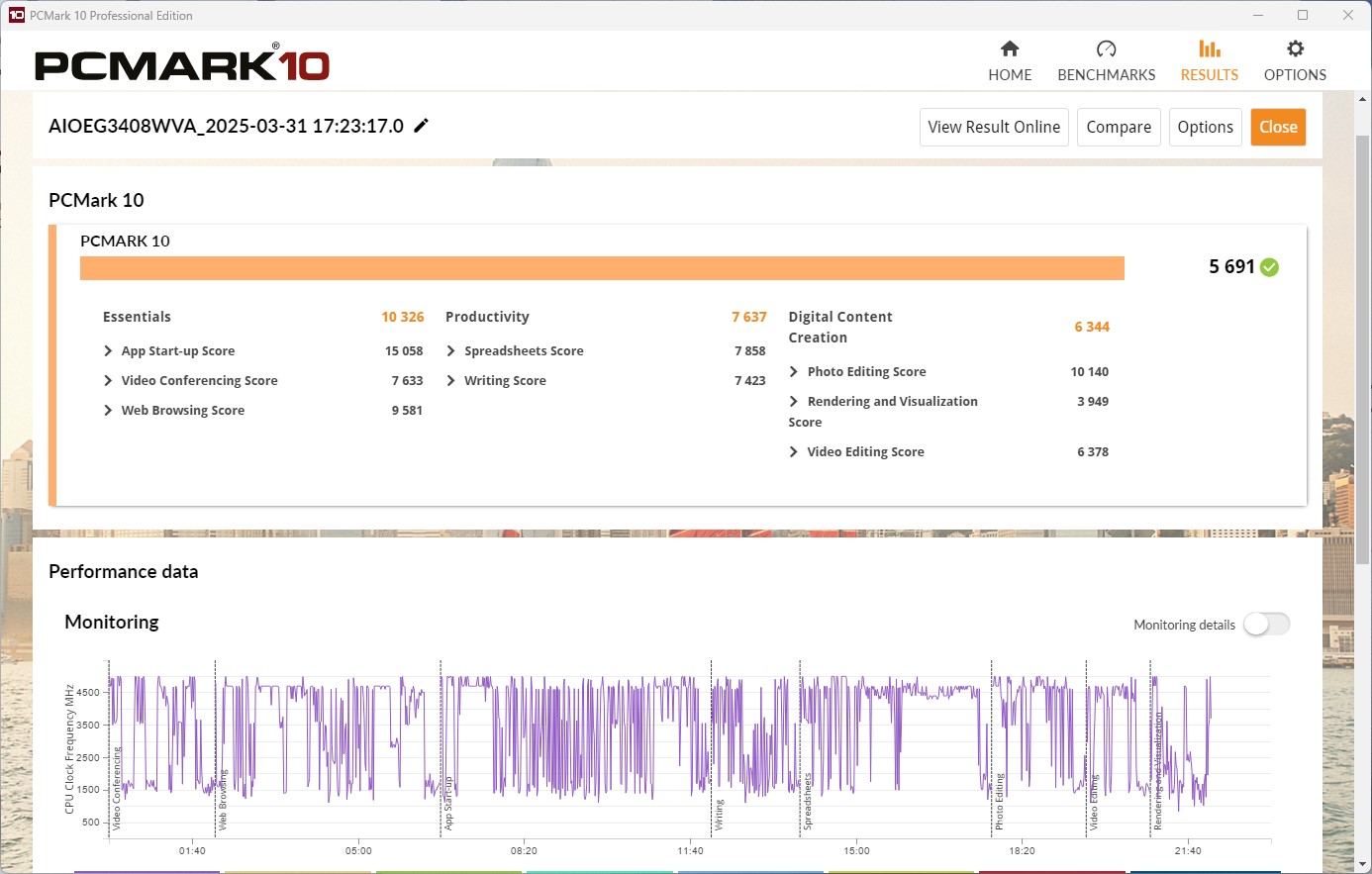Click the App Start-up marker in chart
Image resolution: width=1372 pixels, height=874 pixels.
tap(448, 803)
